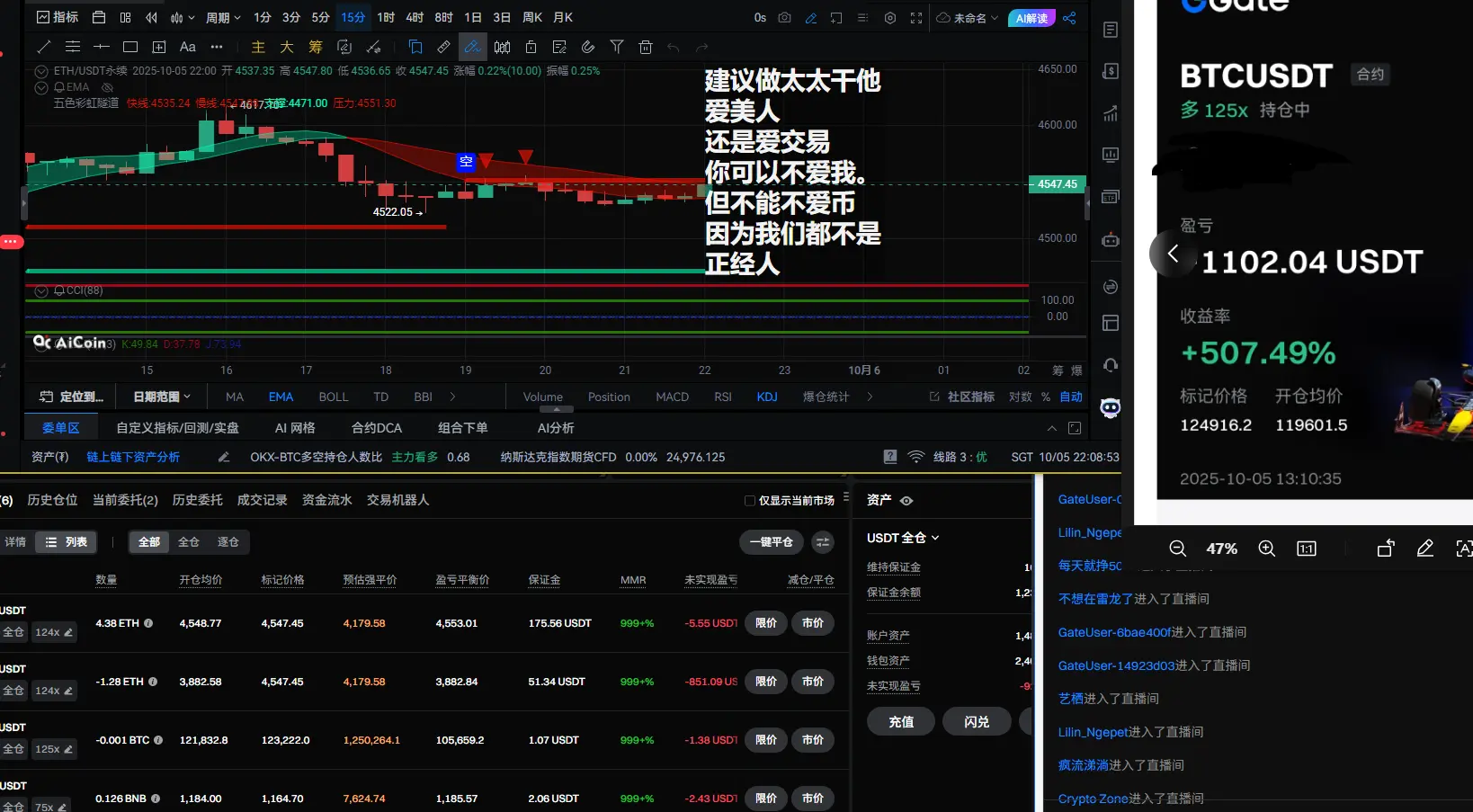
Task: Switch positions view to 详情
Action: [x=16, y=542]
